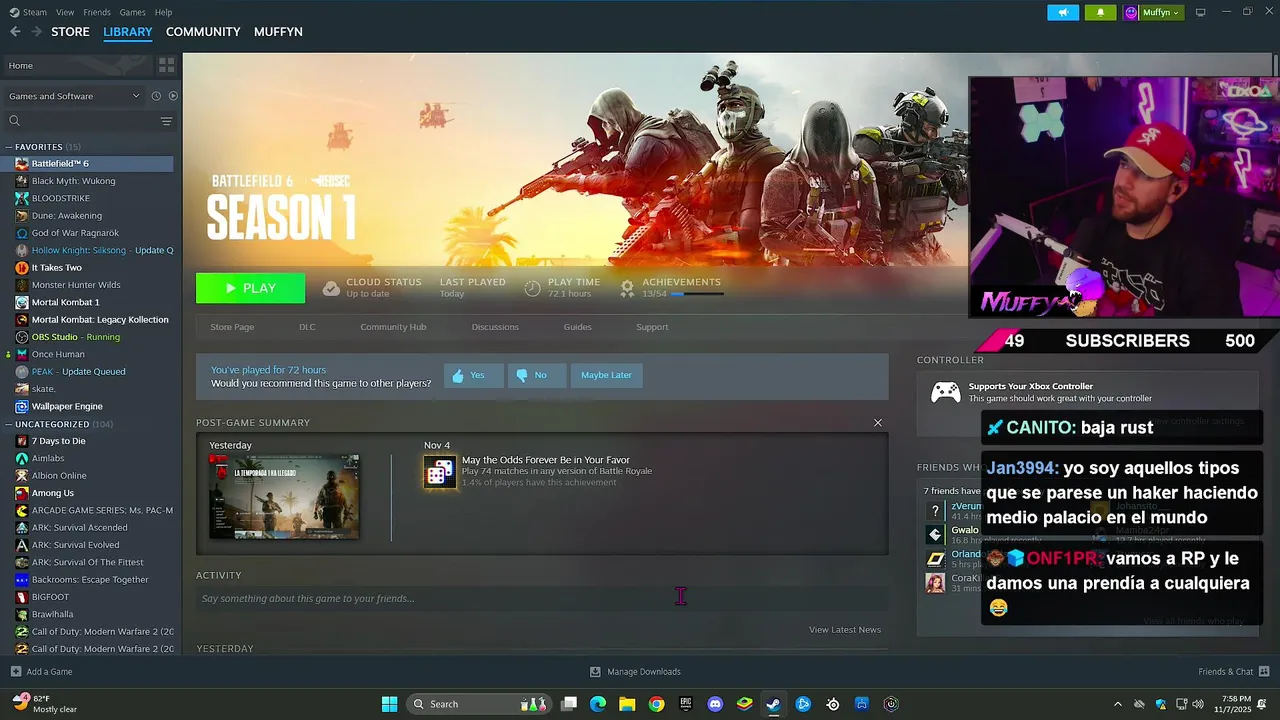1280x720 pixels.
Task: Click the activity comment input field
Action: point(542,599)
